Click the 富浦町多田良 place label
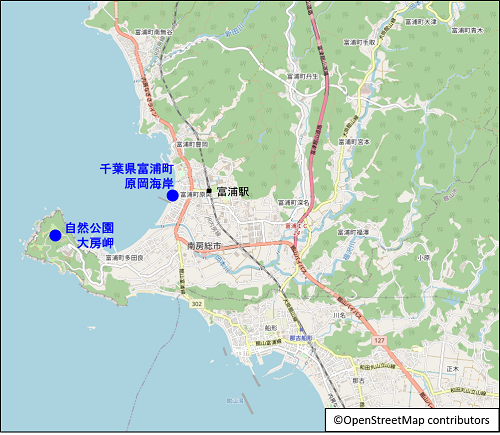Viewport: 500px width, 435px height. [x=125, y=258]
